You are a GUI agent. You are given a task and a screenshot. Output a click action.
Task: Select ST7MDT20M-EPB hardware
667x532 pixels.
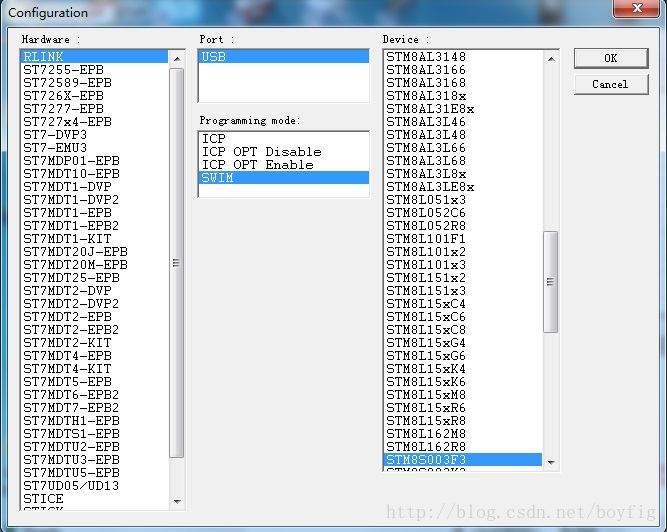click(94, 265)
